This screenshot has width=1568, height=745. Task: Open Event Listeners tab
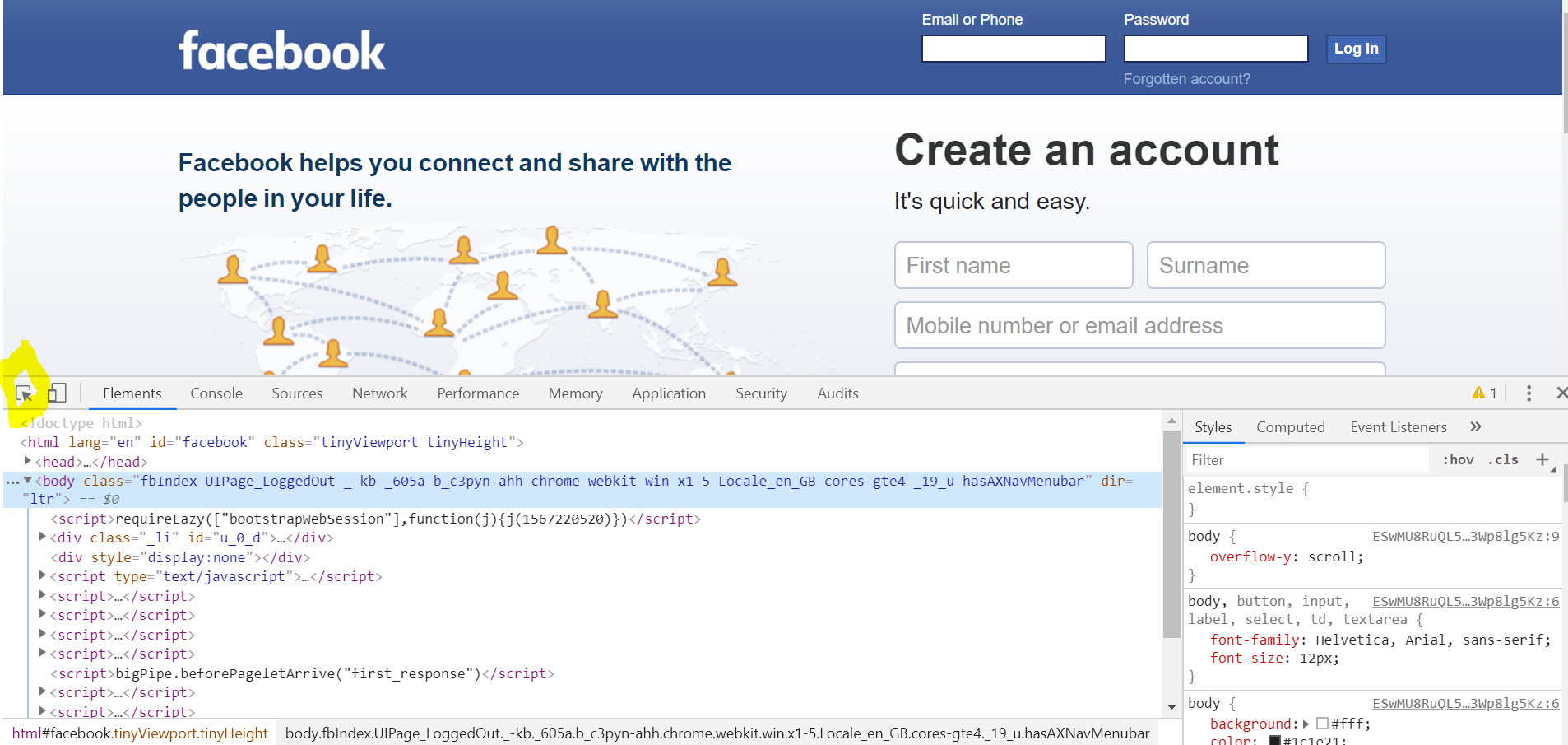click(x=1398, y=427)
